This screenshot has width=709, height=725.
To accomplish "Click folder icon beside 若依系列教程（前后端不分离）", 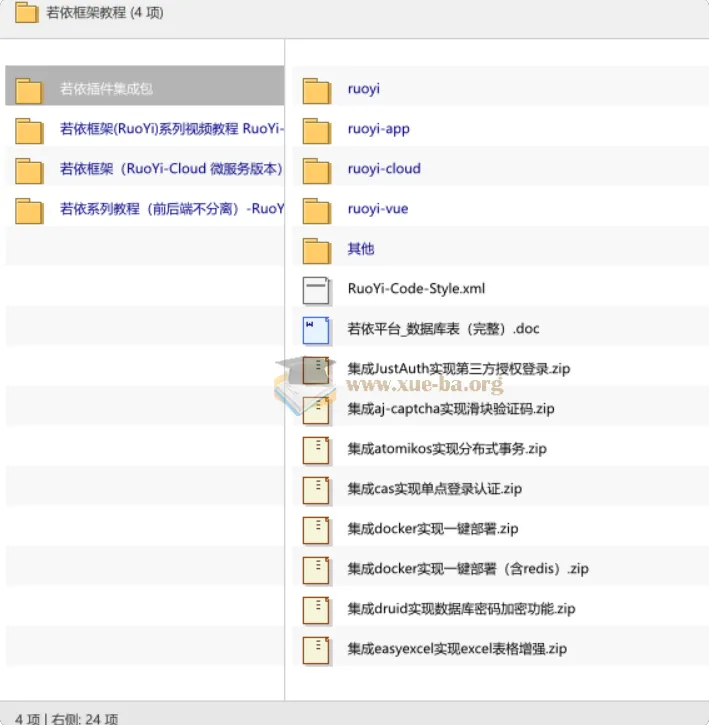I will 29,211.
